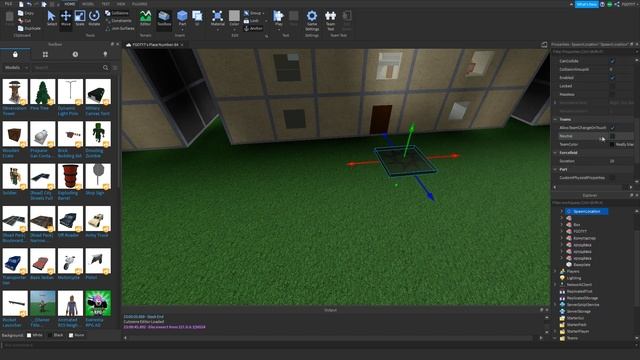Select SpawnLocation in Explorer
Image resolution: width=640 pixels, height=360 pixels.
point(587,211)
